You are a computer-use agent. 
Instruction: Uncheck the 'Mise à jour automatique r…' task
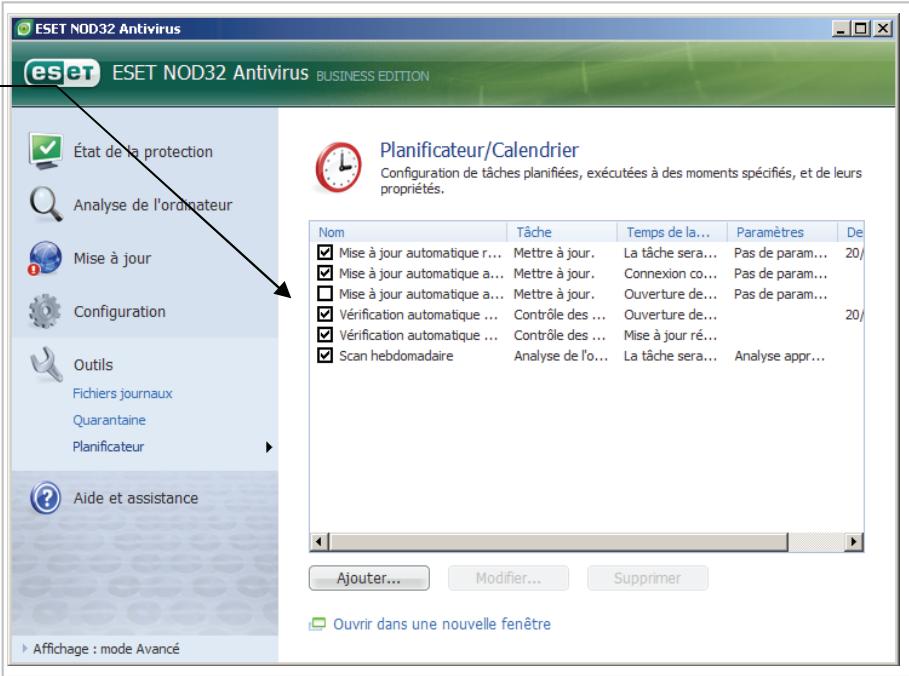point(325,252)
